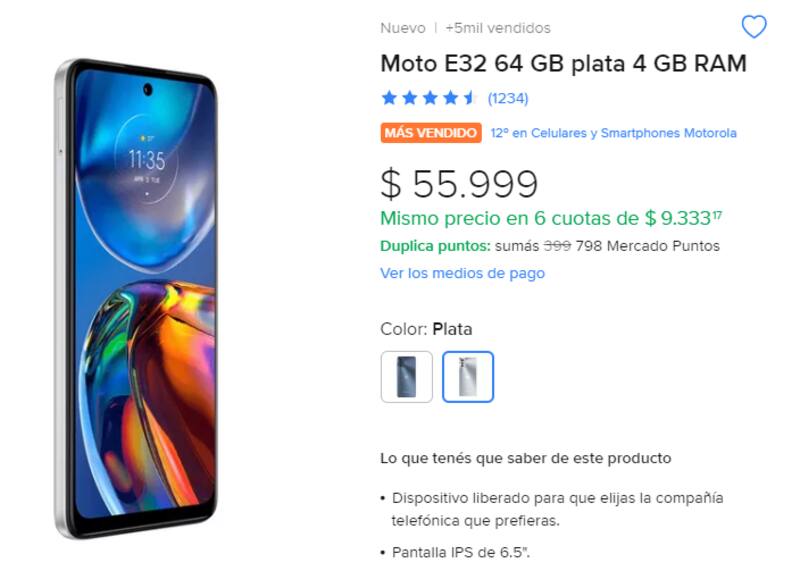Click the third blue rating star
Image resolution: width=800 pixels, height=571 pixels.
tap(430, 98)
